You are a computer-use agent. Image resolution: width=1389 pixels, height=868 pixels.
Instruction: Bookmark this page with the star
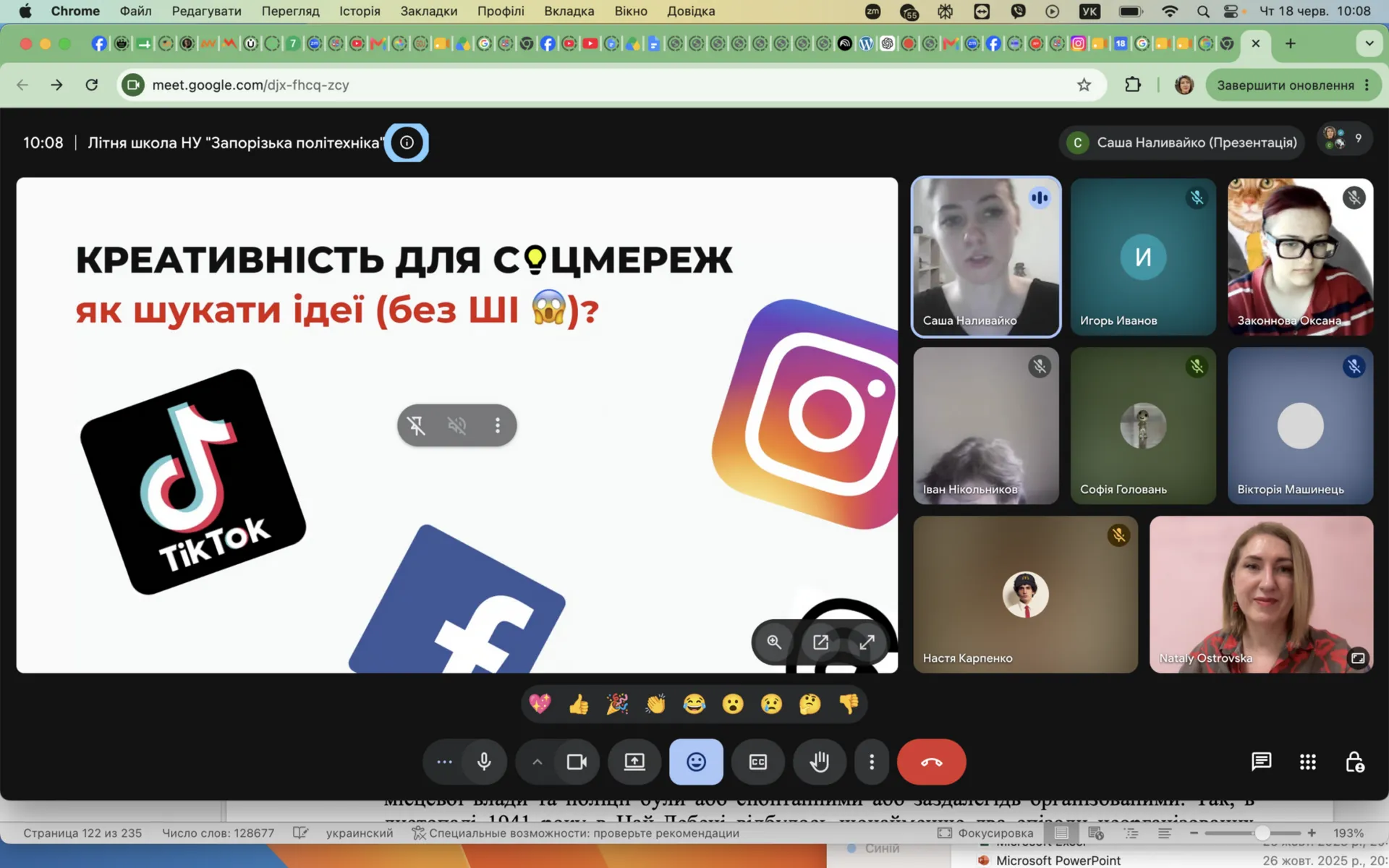[1084, 85]
